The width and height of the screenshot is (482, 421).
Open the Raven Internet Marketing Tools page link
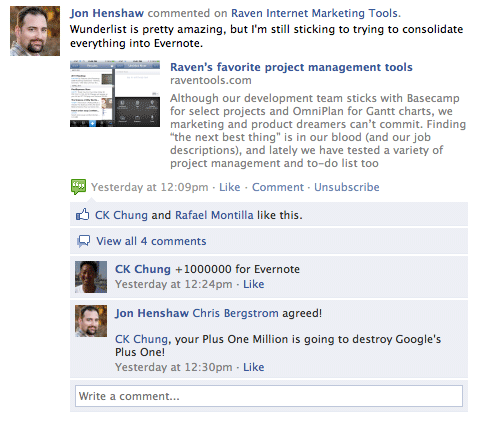pos(314,13)
